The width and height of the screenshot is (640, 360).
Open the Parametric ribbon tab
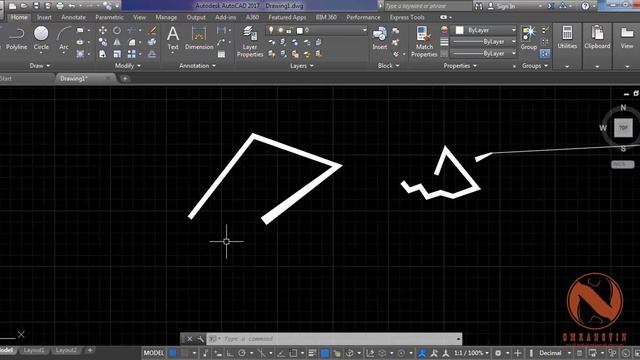coord(109,18)
